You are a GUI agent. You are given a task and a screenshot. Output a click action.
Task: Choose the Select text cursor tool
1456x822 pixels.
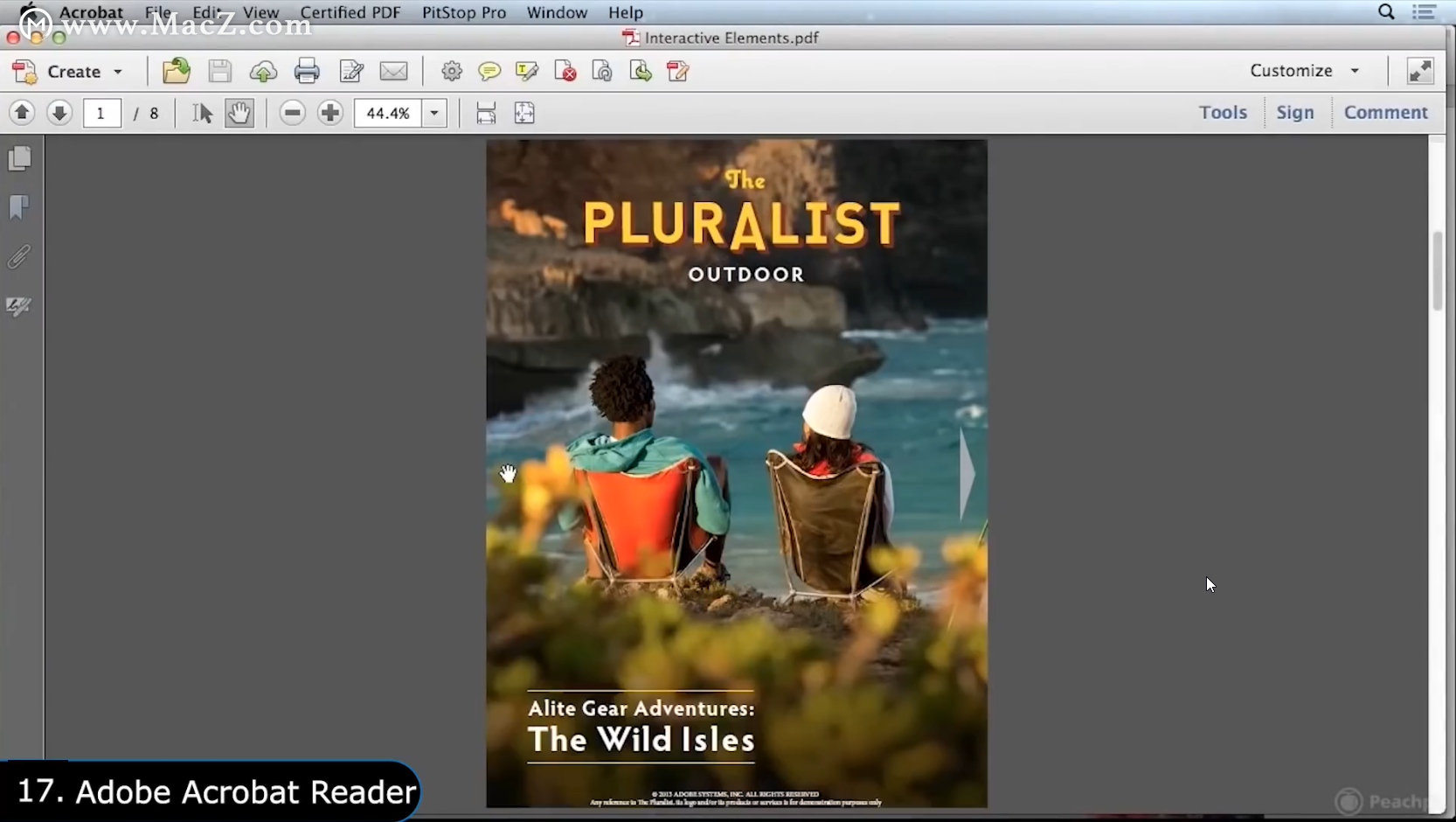click(x=203, y=113)
